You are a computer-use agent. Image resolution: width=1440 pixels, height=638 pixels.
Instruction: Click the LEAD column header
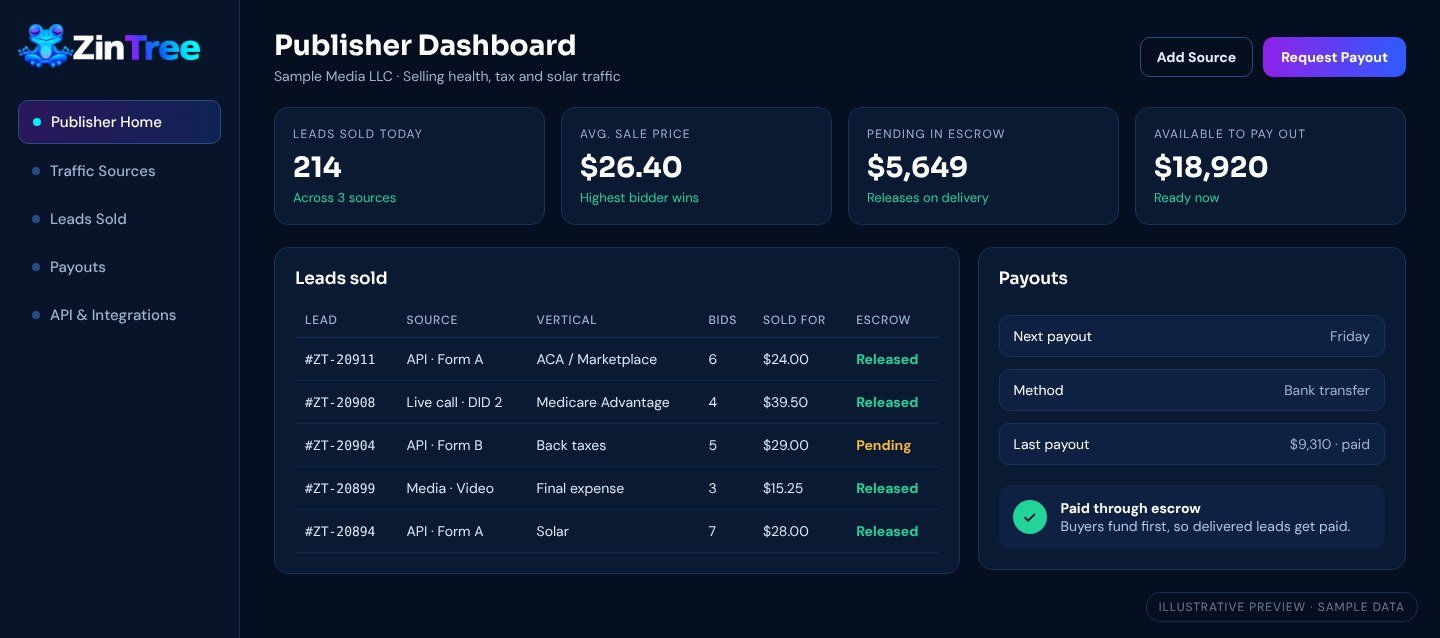321,320
